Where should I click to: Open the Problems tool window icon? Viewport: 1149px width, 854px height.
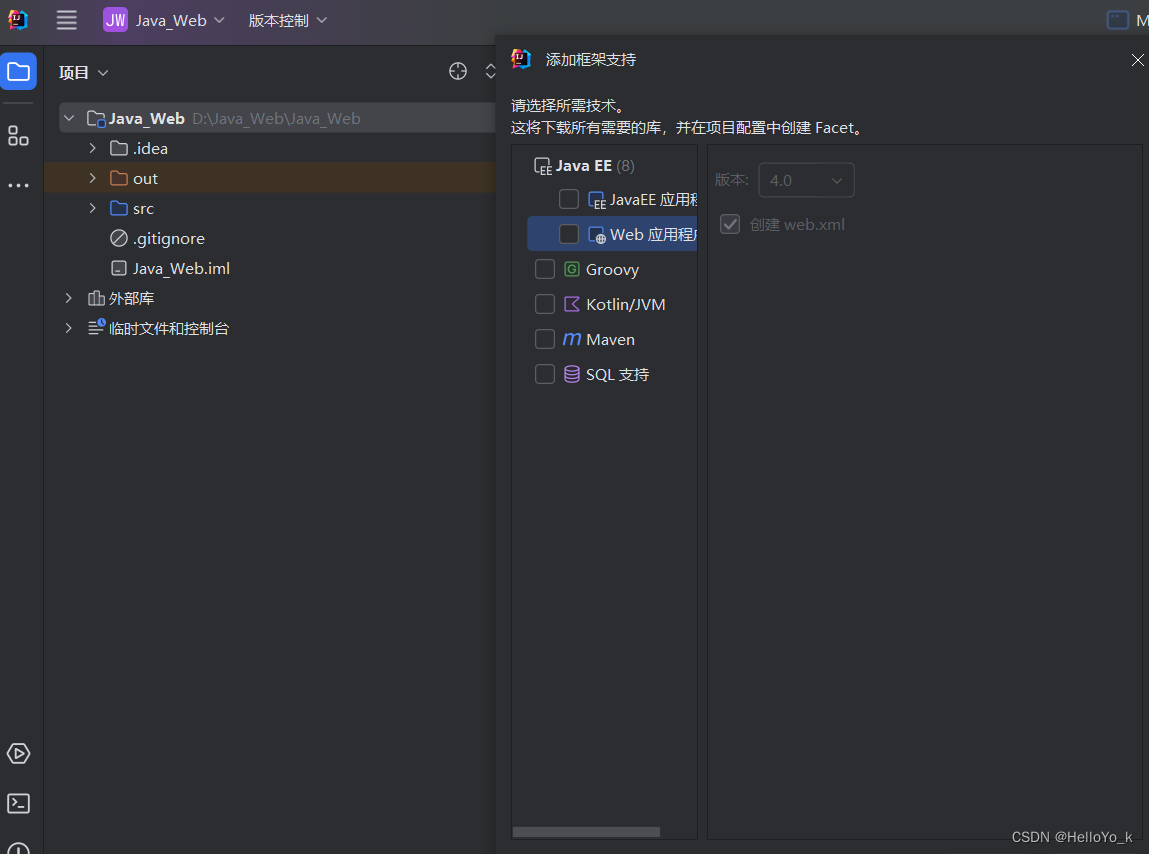click(18, 848)
